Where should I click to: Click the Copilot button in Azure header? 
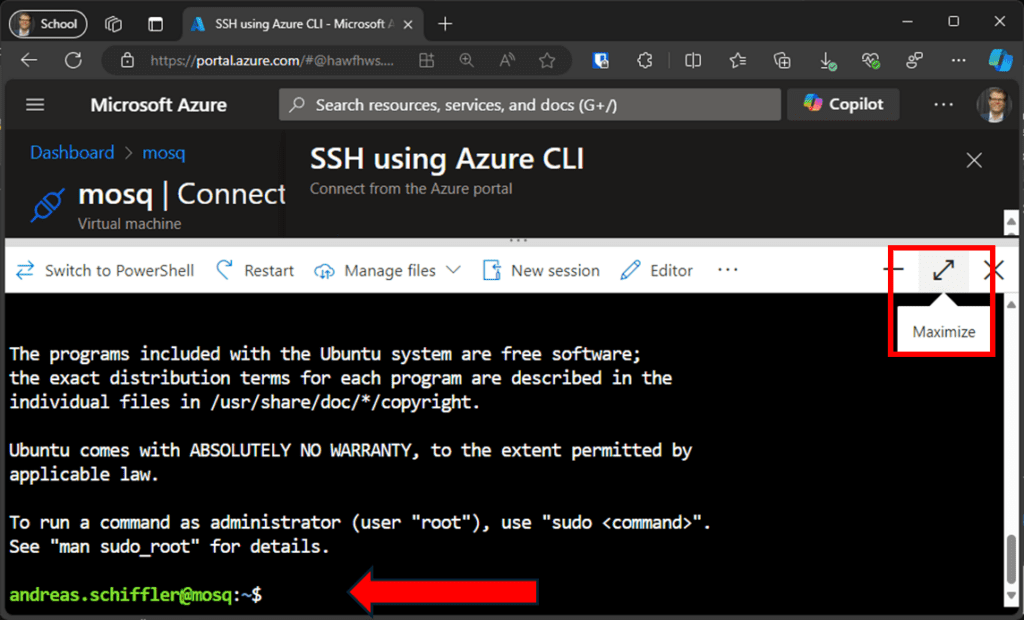[x=843, y=105]
